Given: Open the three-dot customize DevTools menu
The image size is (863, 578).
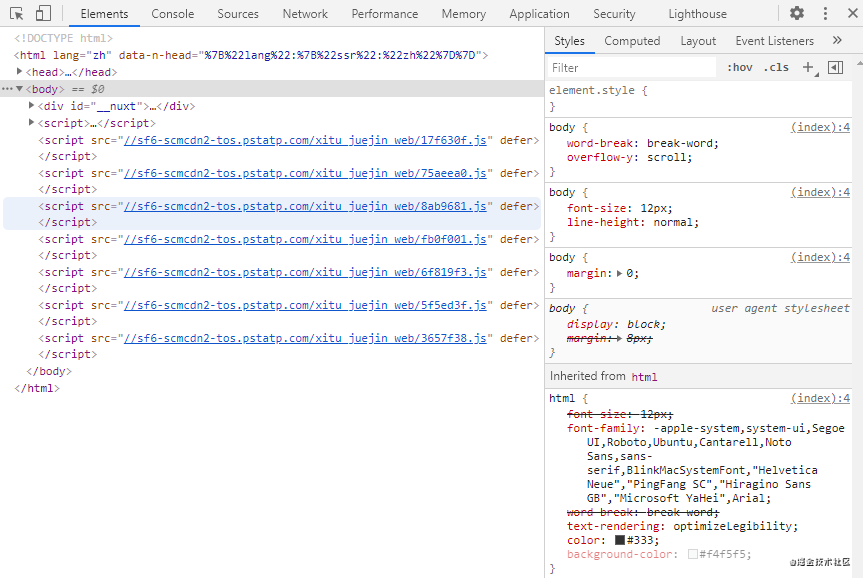Looking at the screenshot, I should click(824, 13).
